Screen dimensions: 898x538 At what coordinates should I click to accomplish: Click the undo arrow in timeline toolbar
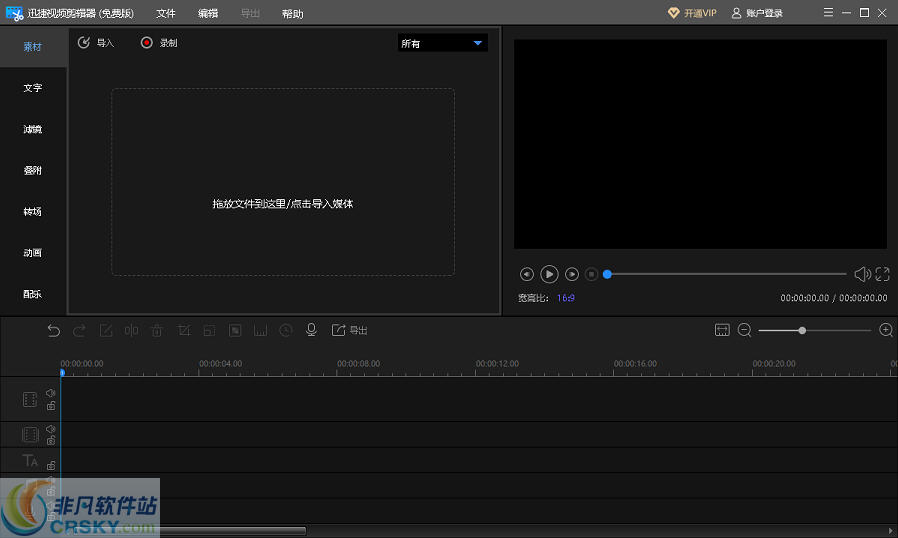[54, 330]
